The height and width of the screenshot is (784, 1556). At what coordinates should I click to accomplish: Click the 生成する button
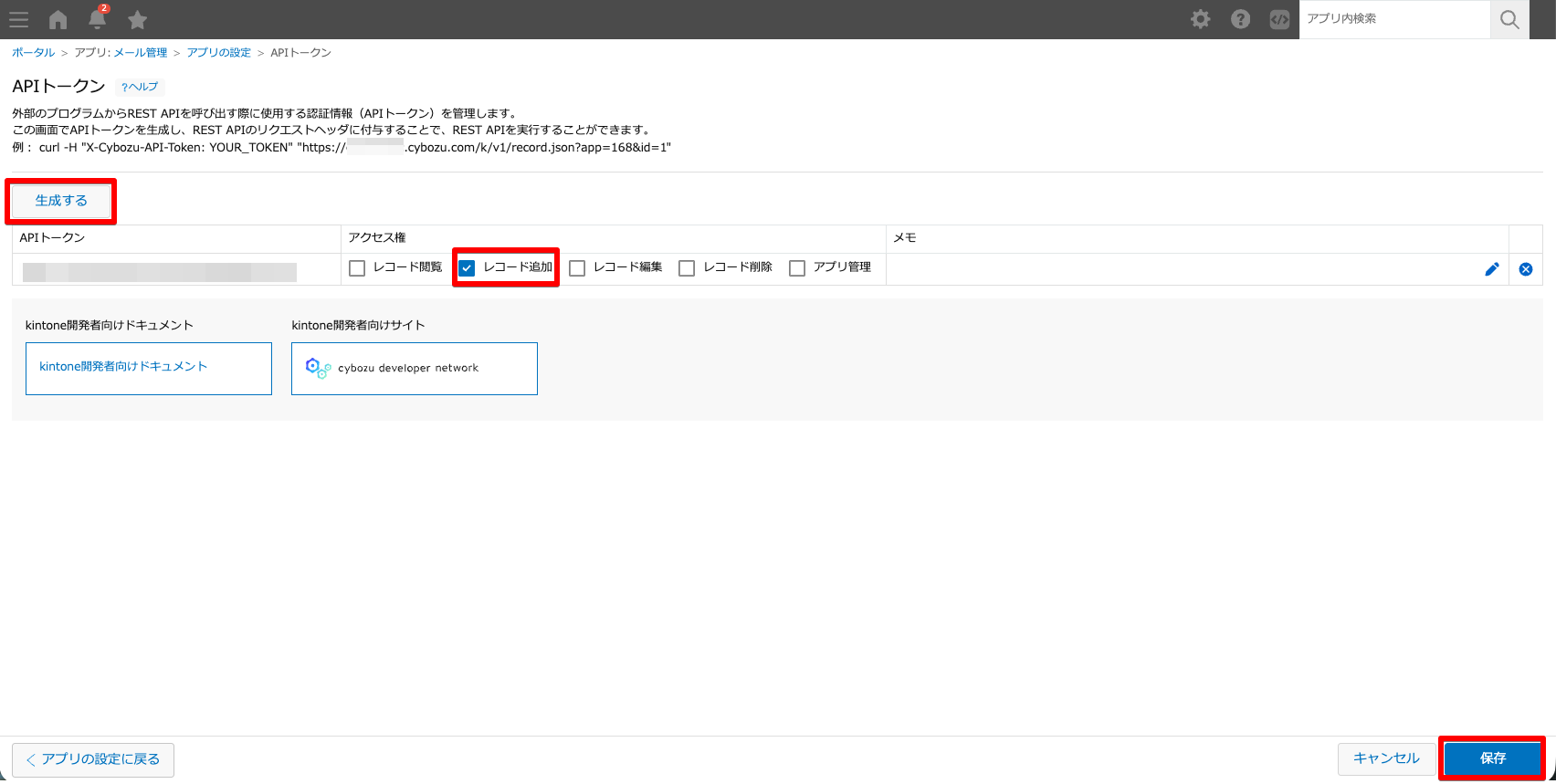[x=61, y=201]
